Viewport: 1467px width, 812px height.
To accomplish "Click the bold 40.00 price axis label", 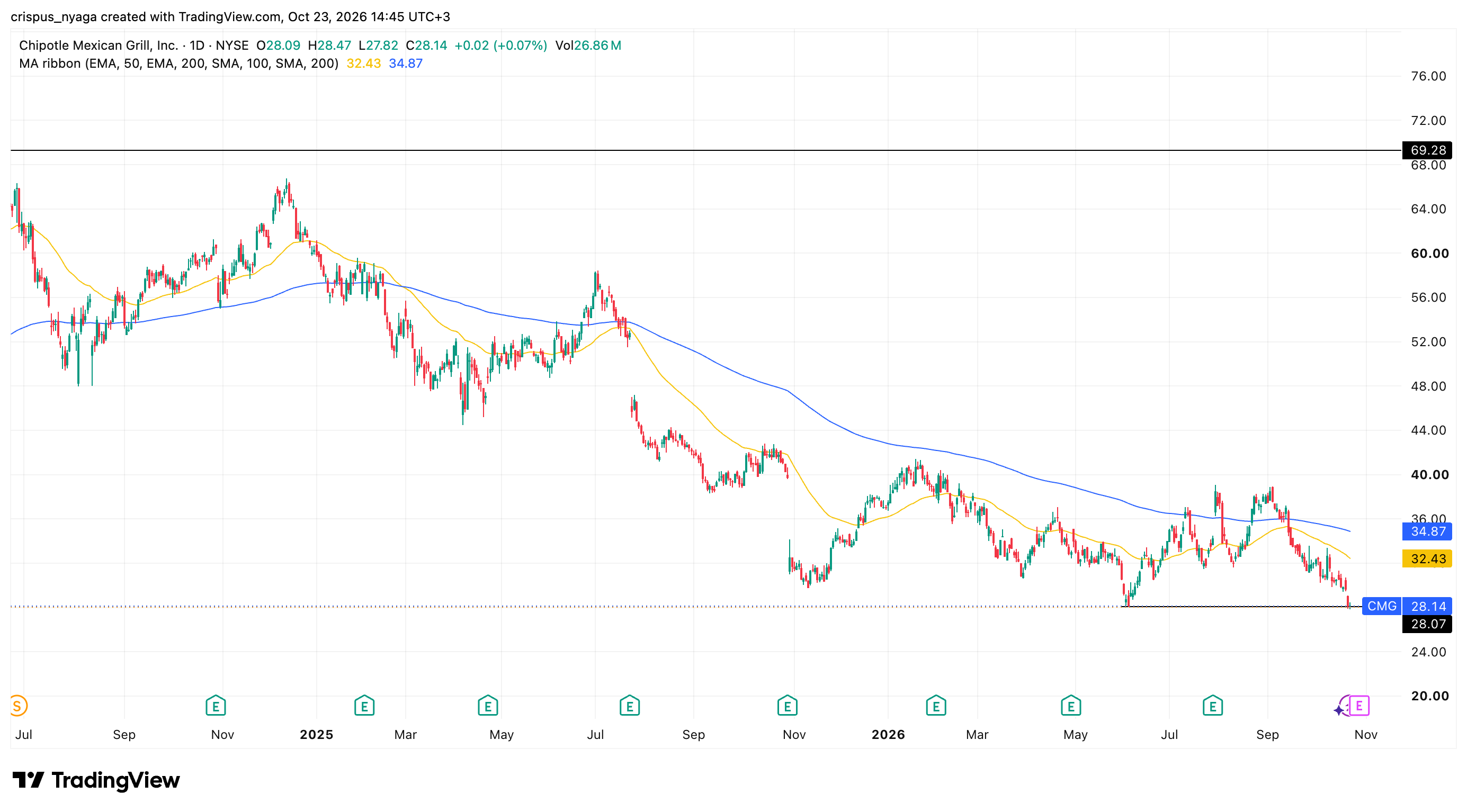I will [1429, 475].
